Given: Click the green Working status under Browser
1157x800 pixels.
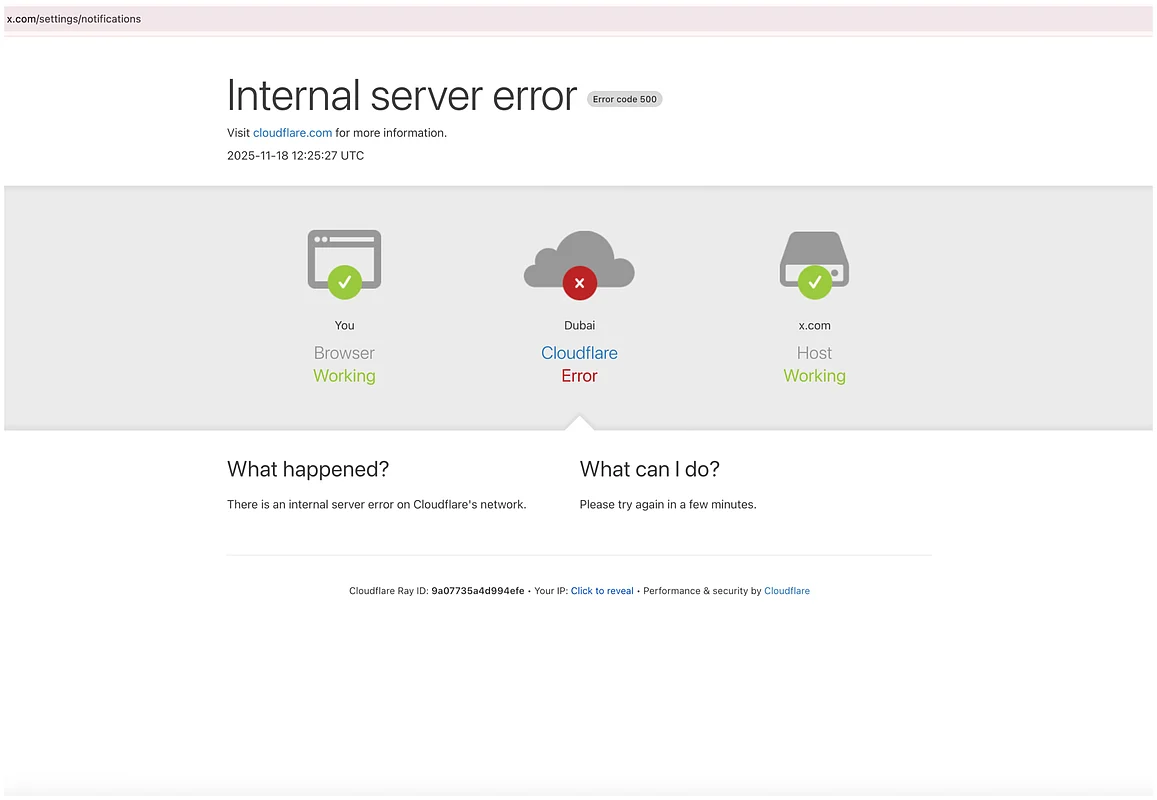Looking at the screenshot, I should tap(344, 376).
